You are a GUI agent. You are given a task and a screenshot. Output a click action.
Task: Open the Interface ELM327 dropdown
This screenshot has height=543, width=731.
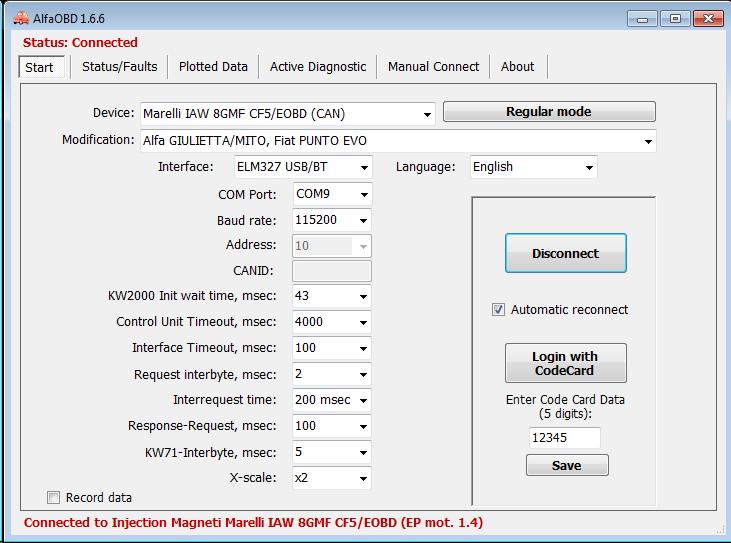(363, 168)
